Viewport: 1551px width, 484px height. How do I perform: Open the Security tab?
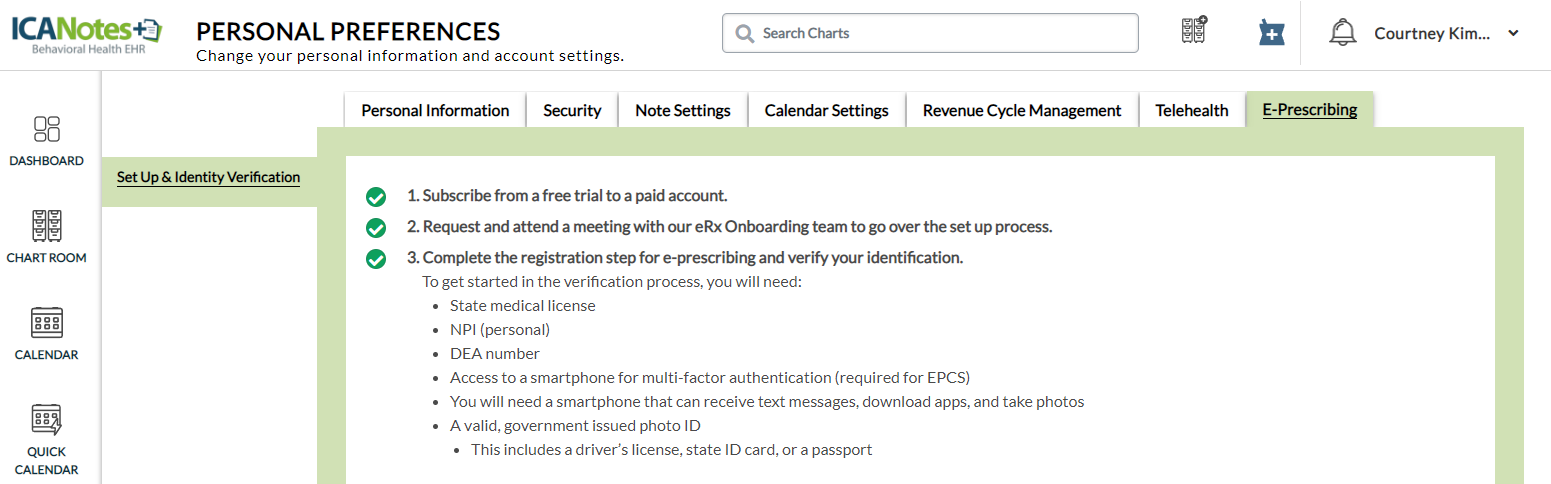pyautogui.click(x=572, y=110)
